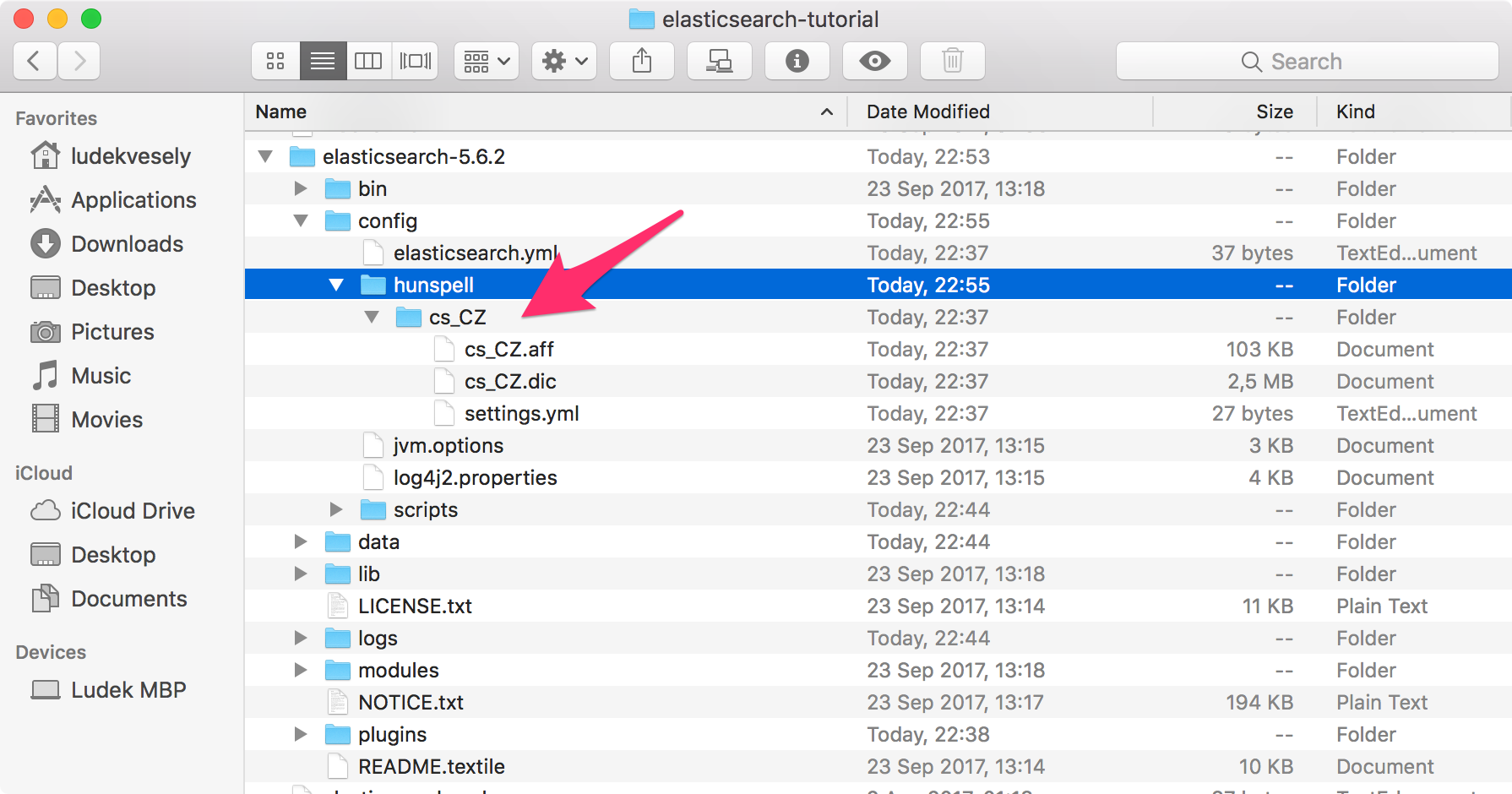Expand the scripts folder

[336, 509]
